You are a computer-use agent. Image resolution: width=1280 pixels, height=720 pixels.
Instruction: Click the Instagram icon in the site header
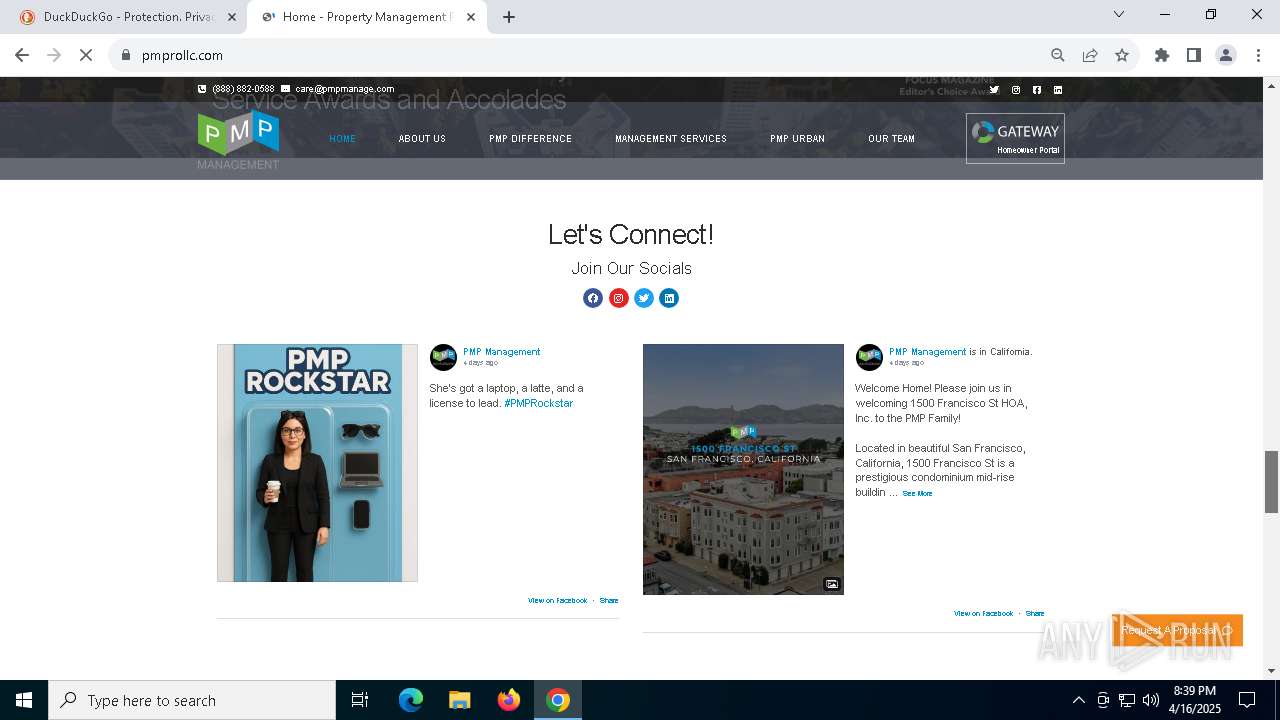[x=1016, y=90]
